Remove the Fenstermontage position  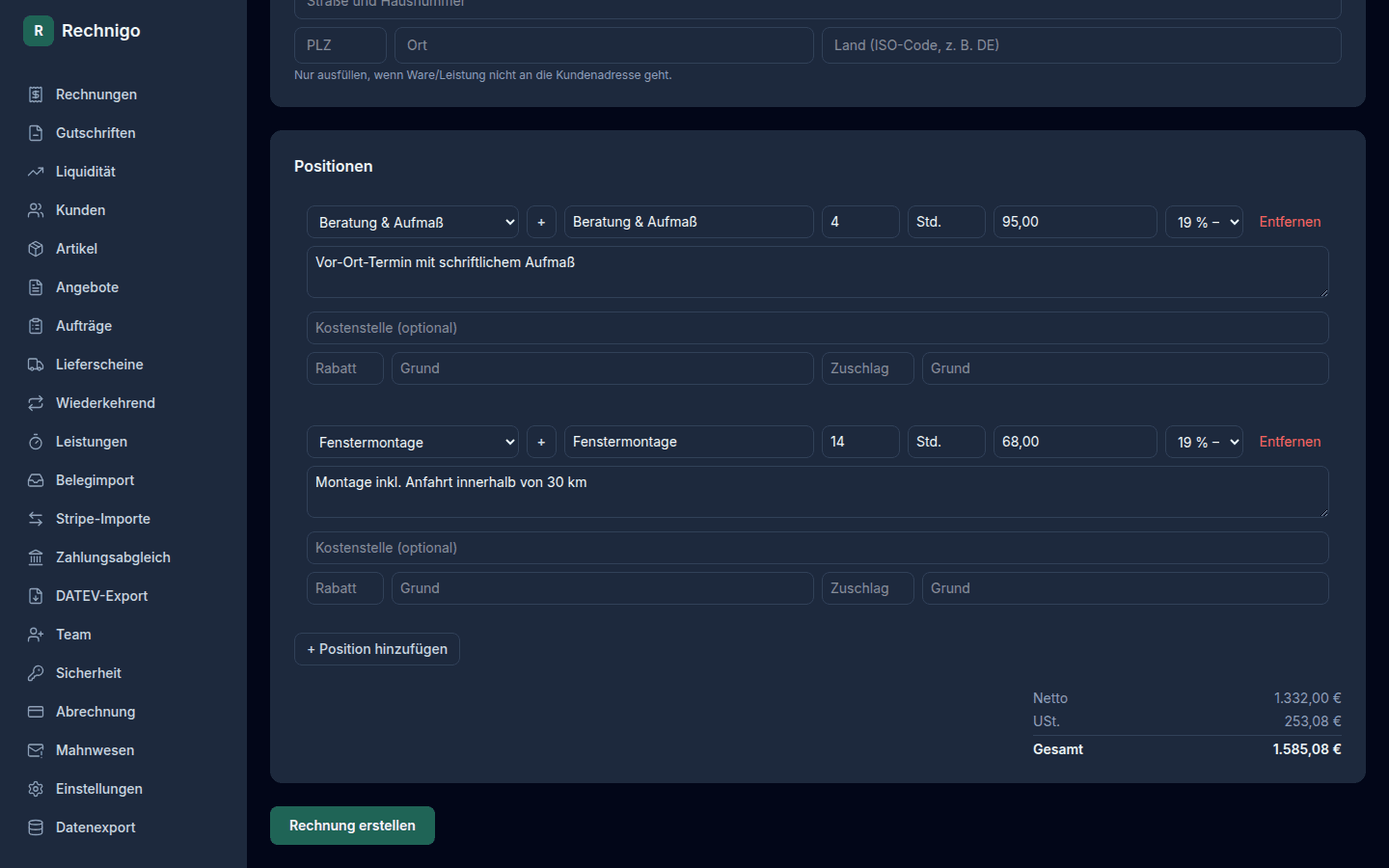coord(1290,442)
